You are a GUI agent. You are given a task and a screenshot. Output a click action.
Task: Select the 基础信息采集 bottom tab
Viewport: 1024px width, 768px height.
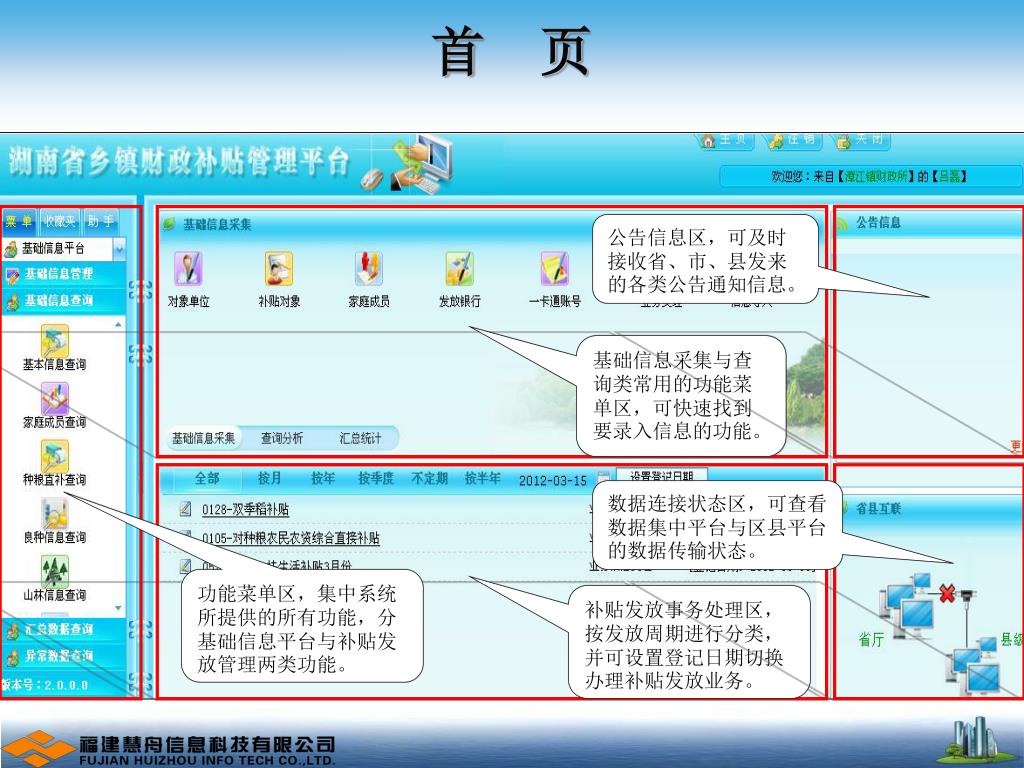coord(203,438)
